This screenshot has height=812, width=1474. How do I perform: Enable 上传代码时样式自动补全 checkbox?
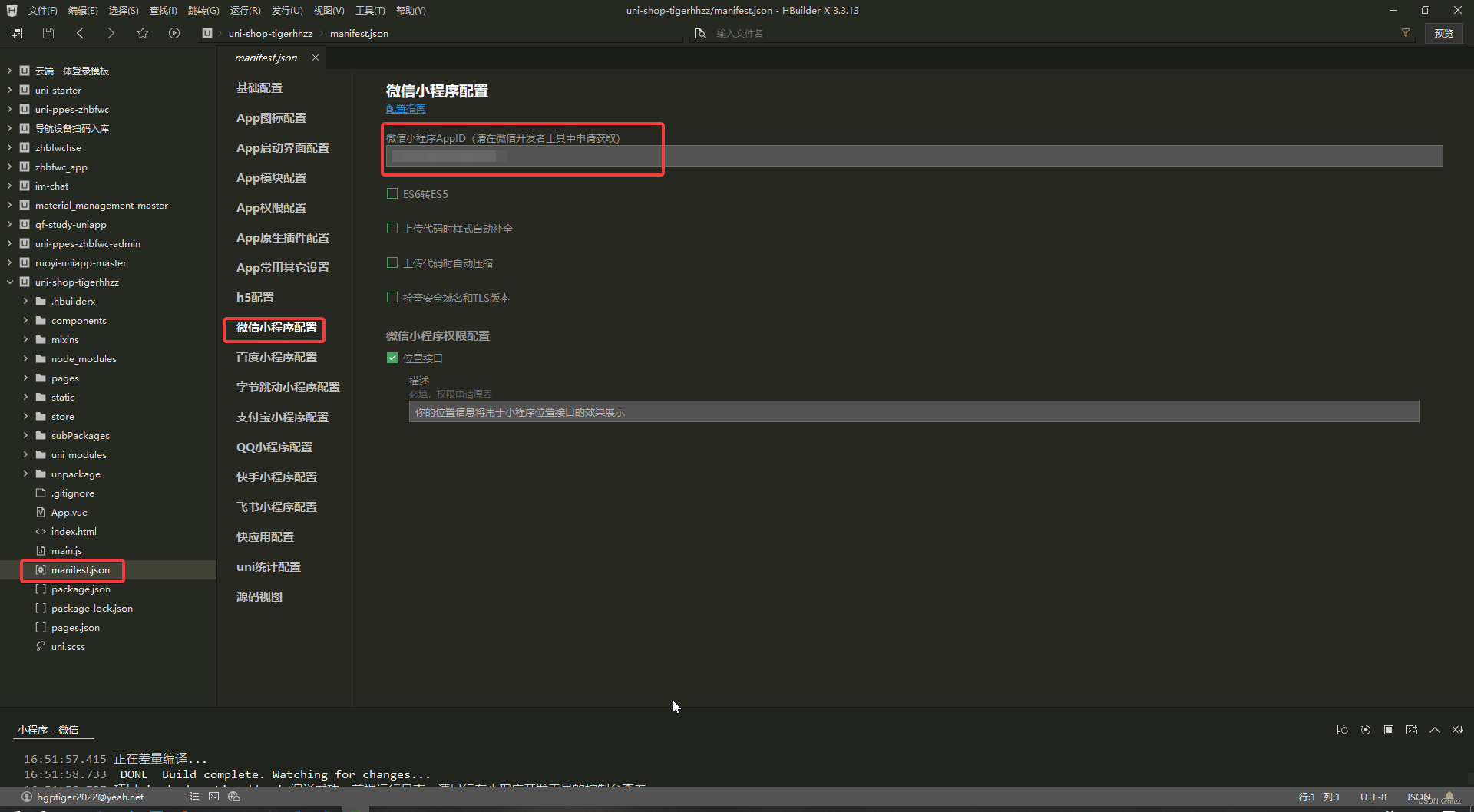tap(392, 228)
